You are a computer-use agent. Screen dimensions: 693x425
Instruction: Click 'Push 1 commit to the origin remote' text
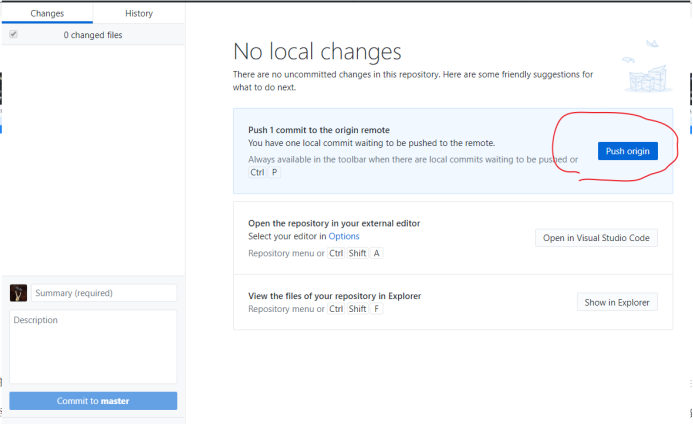(319, 130)
